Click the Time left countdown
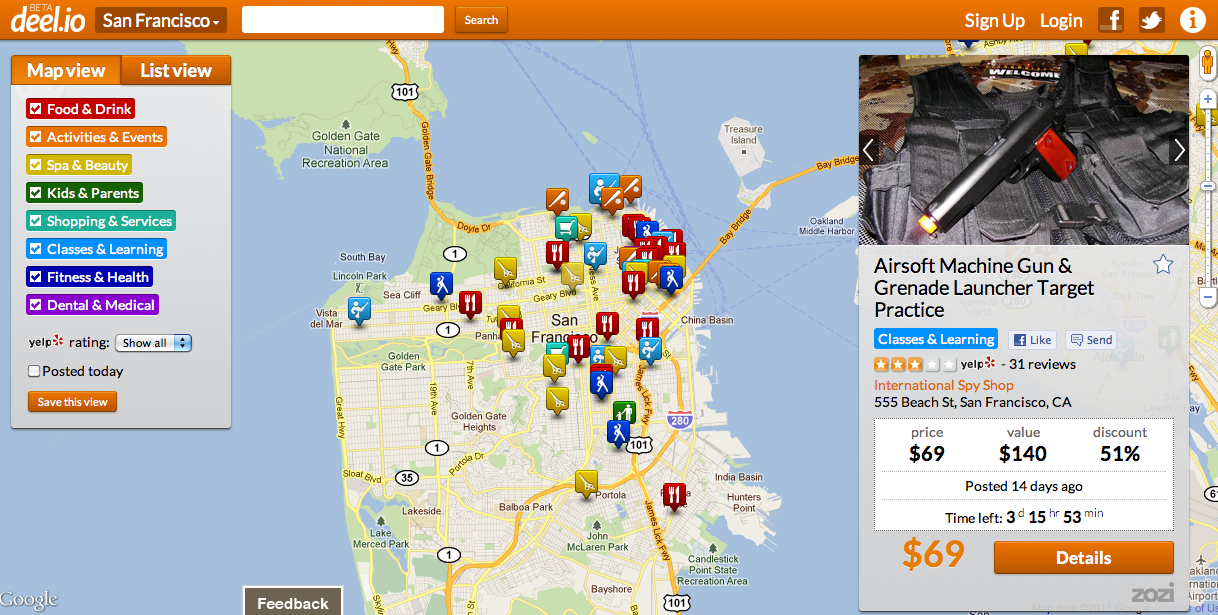1218x615 pixels. (1024, 517)
